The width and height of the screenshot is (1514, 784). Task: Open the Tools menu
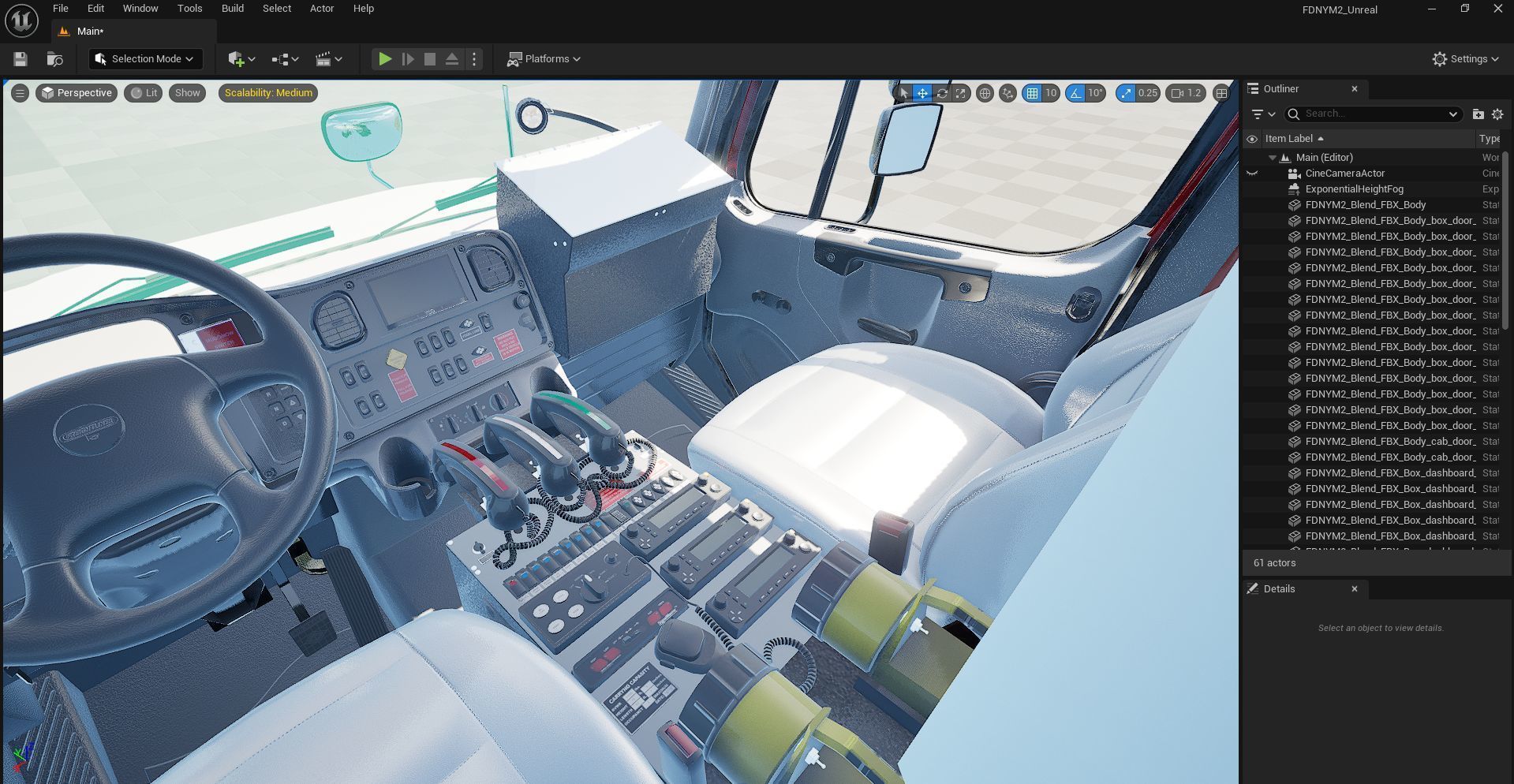(189, 9)
